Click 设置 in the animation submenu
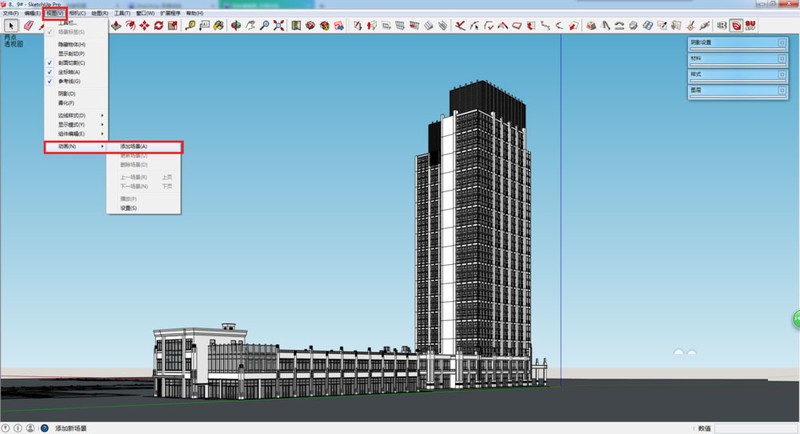The image size is (800, 434). click(128, 208)
